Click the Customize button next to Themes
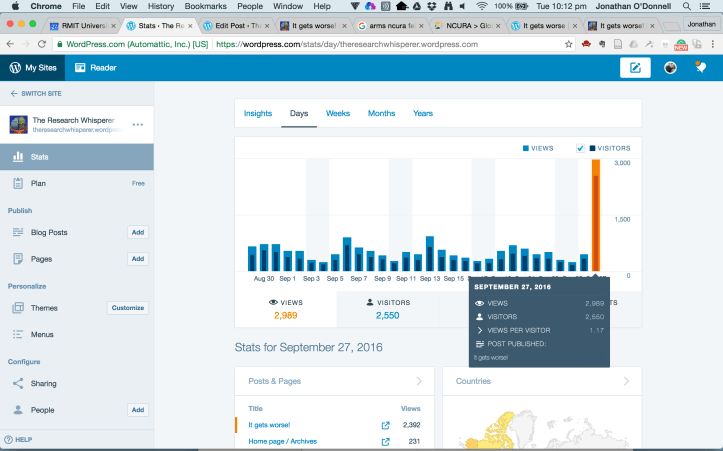Screen dimensions: 723x451 (128, 308)
